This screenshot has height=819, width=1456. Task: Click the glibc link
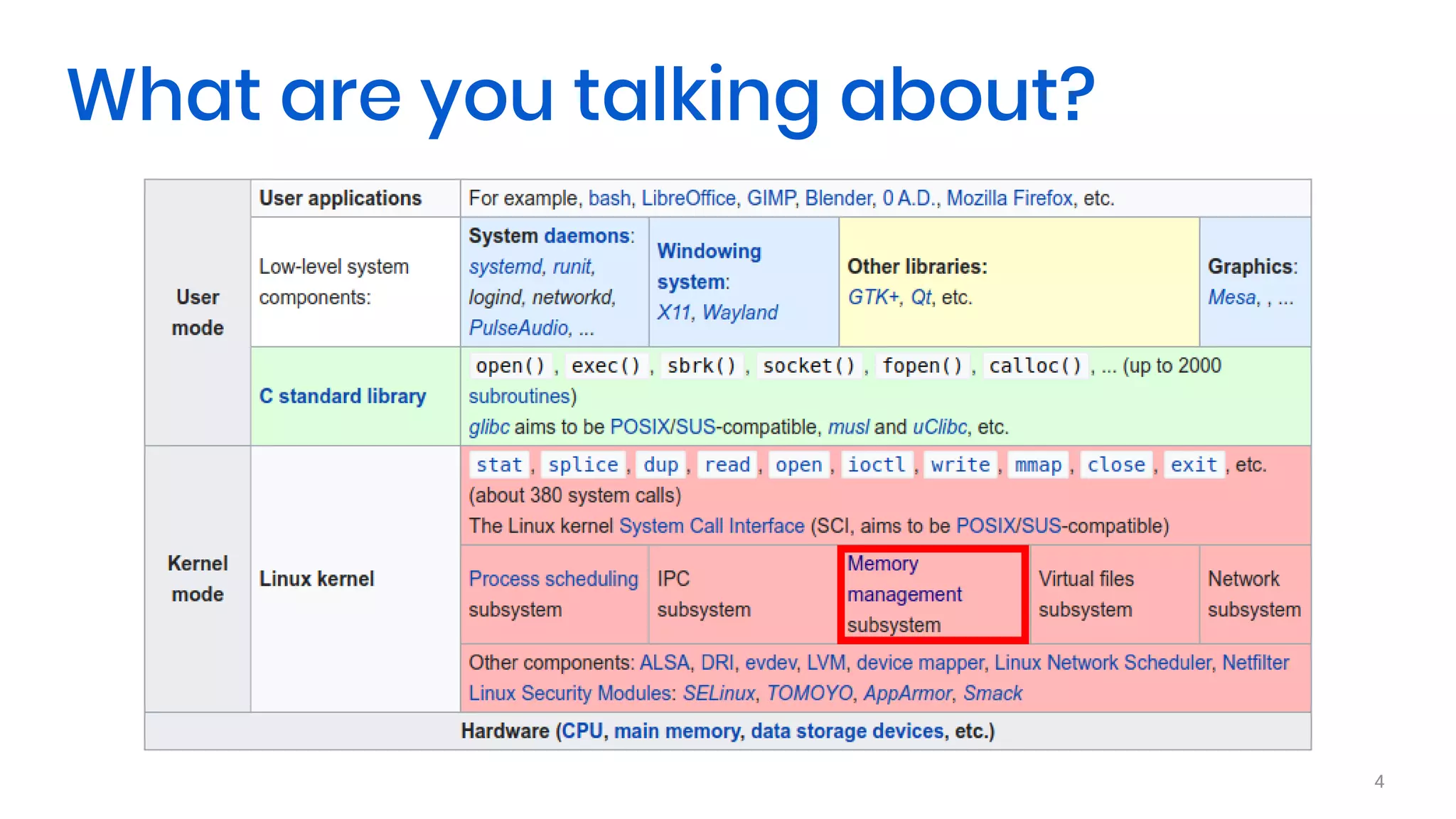coord(488,427)
